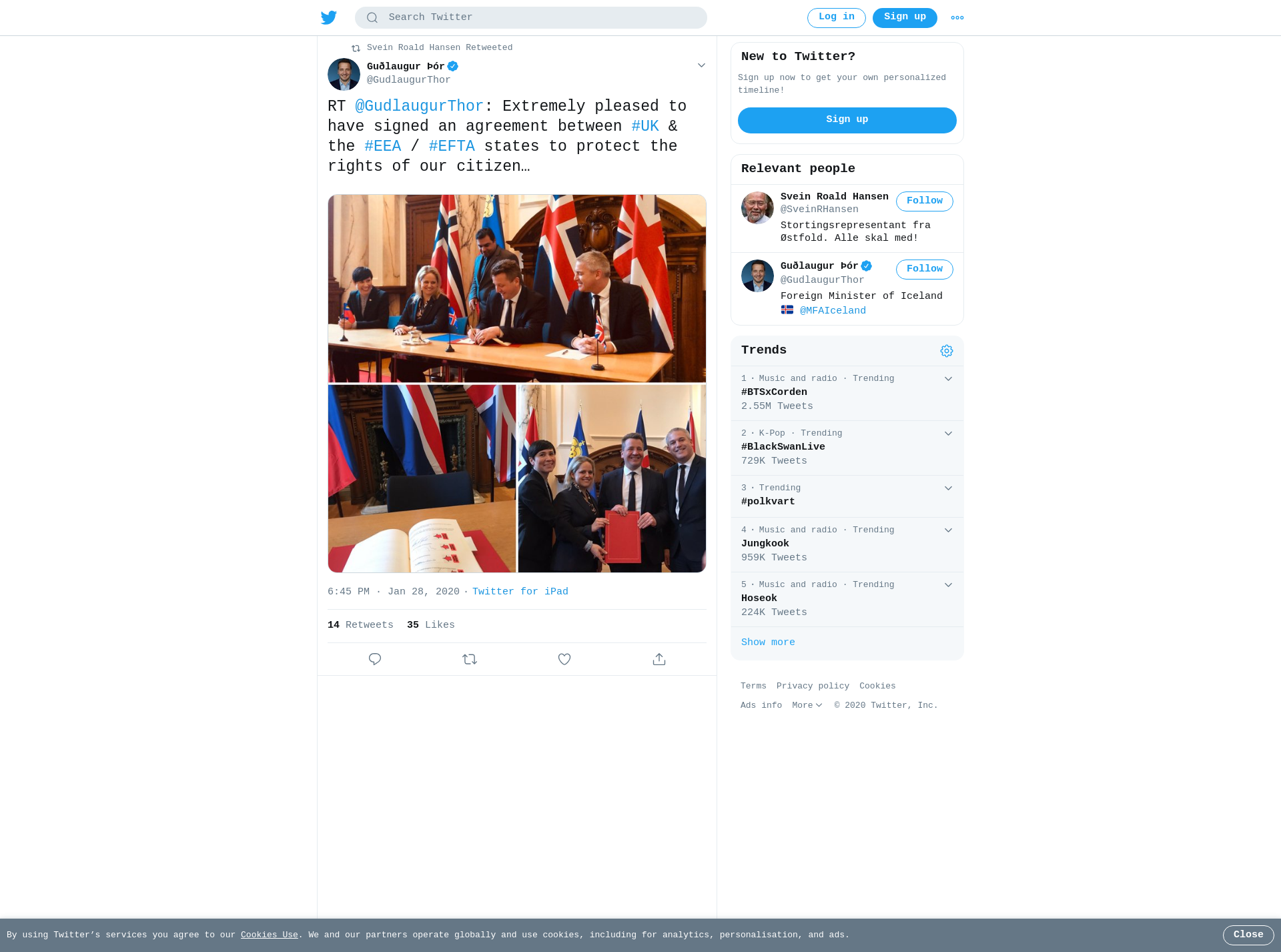Viewport: 1281px width, 952px height.
Task: Retweet using the retweet arrows icon
Action: [x=470, y=659]
